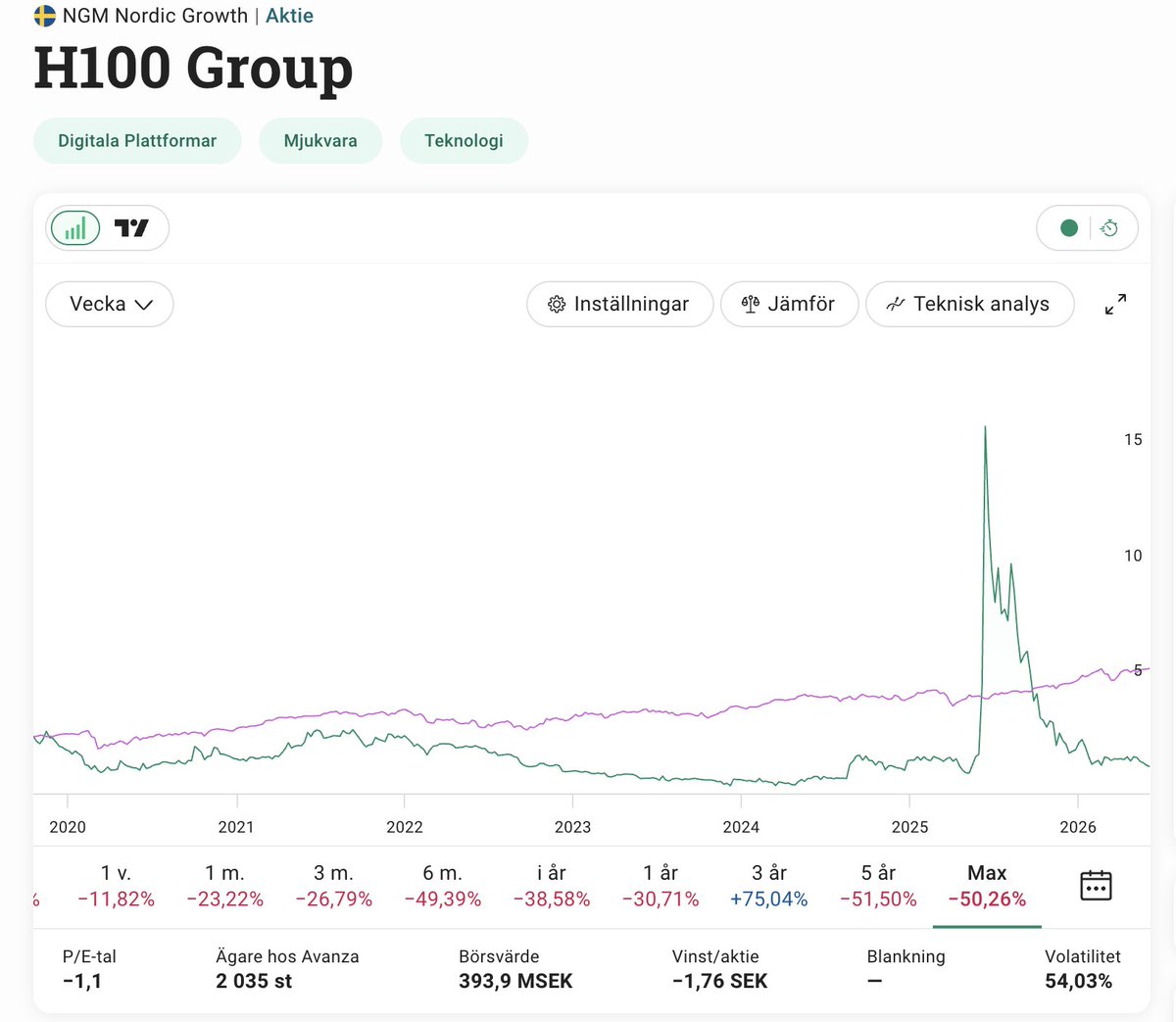
Task: Click the H100 Group heading
Action: [x=193, y=68]
